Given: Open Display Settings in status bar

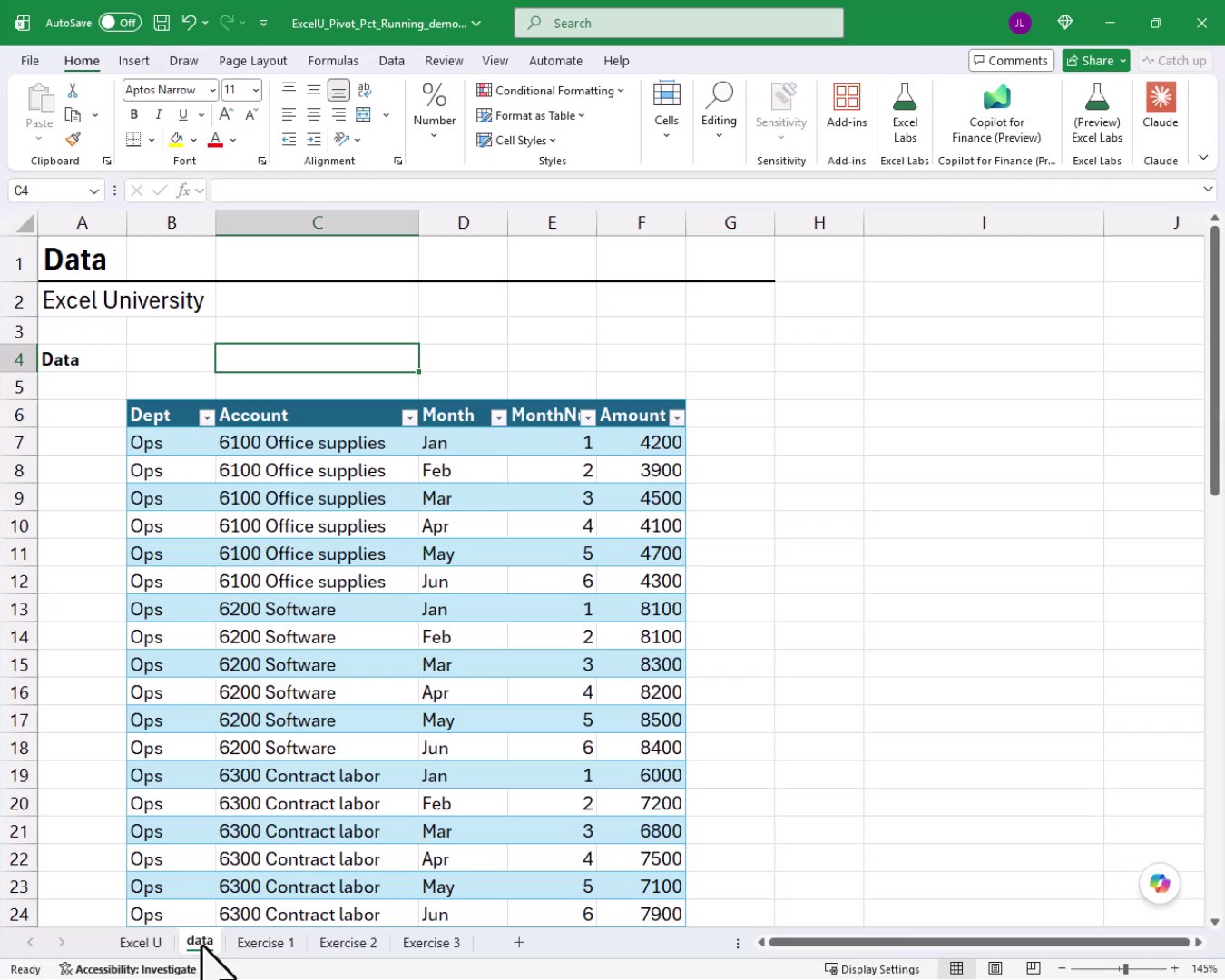Looking at the screenshot, I should (872, 969).
